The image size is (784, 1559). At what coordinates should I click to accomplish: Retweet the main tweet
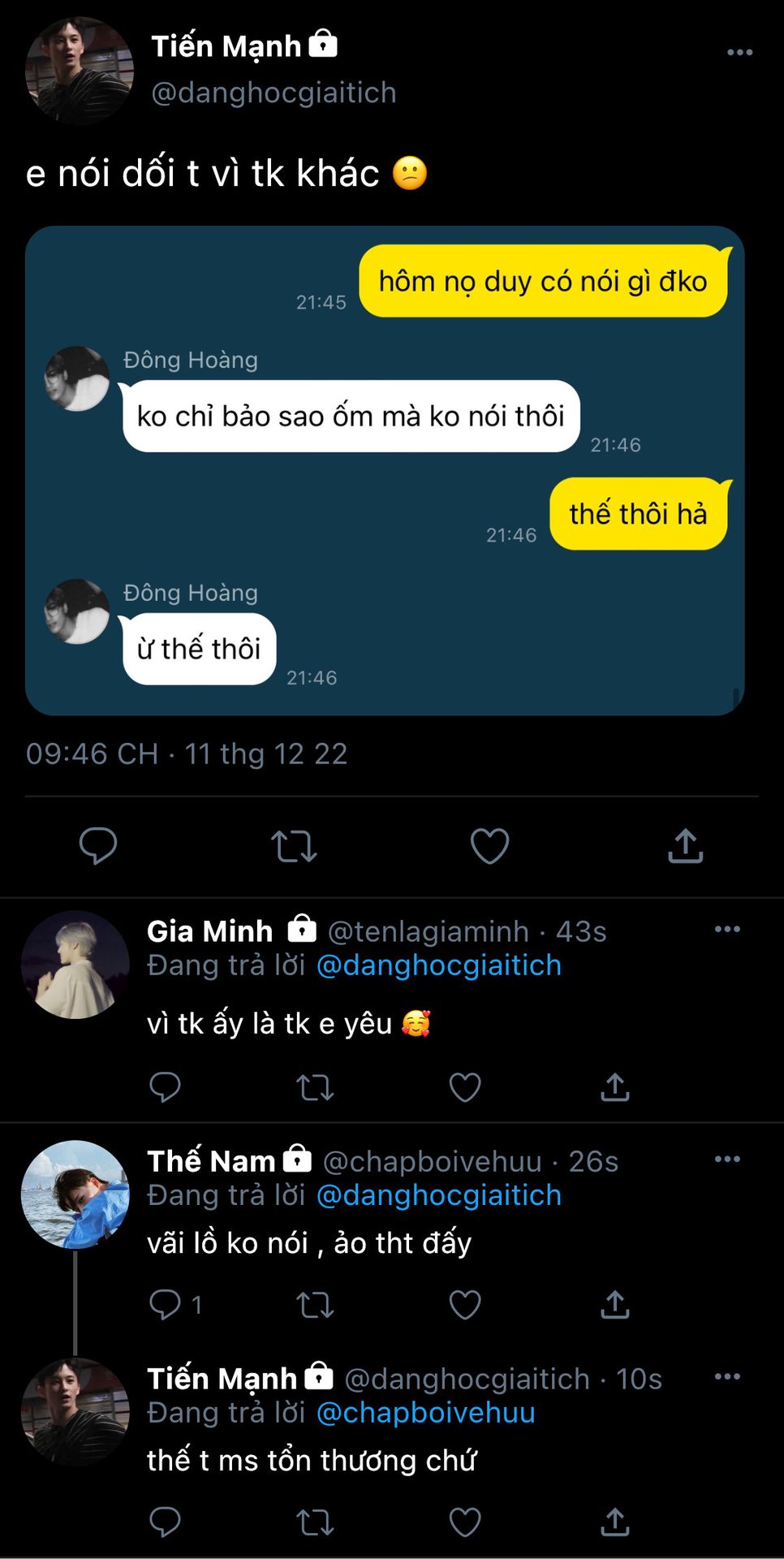point(294,846)
